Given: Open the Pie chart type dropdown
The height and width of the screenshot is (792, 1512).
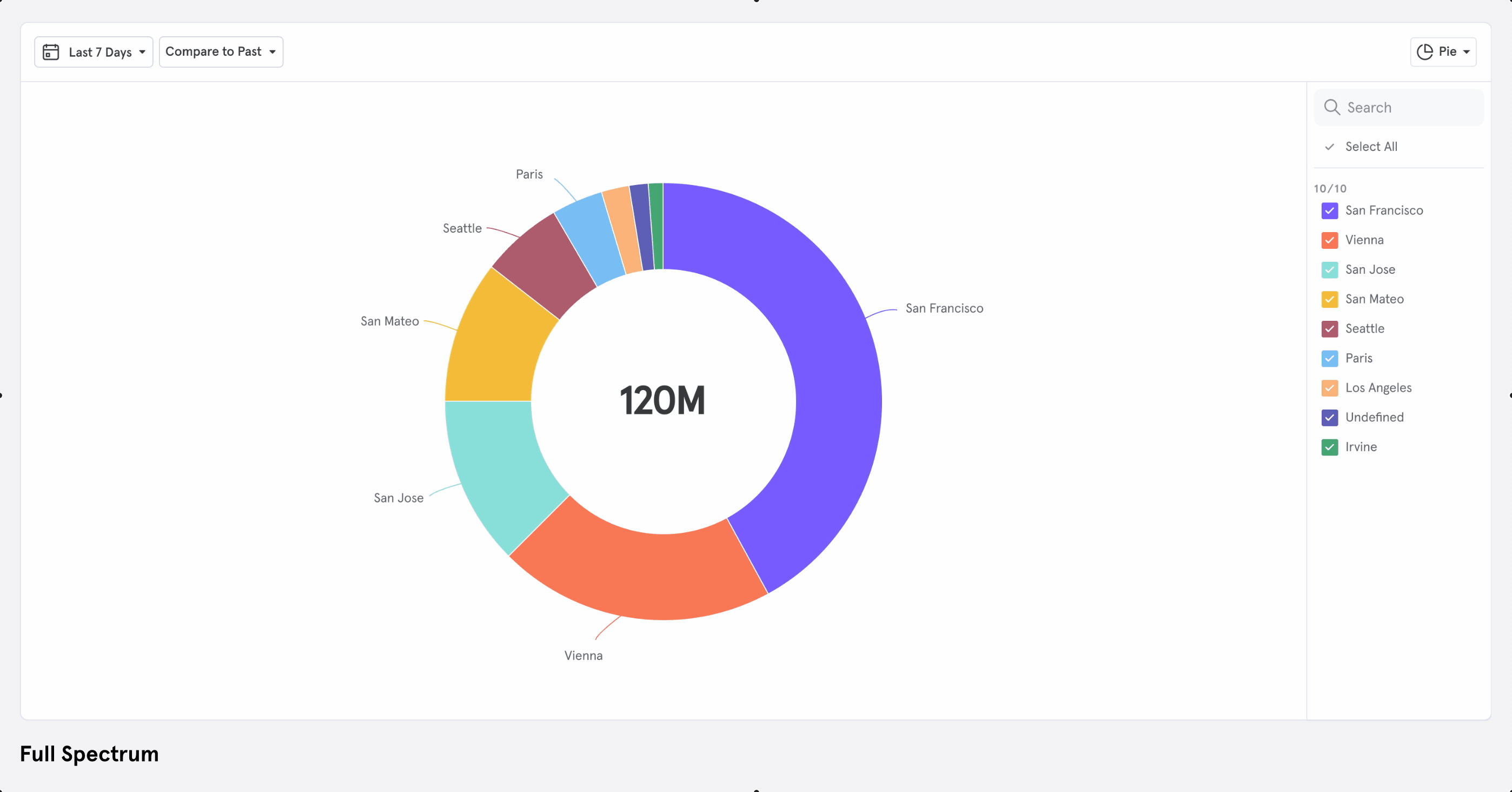Looking at the screenshot, I should point(1443,52).
